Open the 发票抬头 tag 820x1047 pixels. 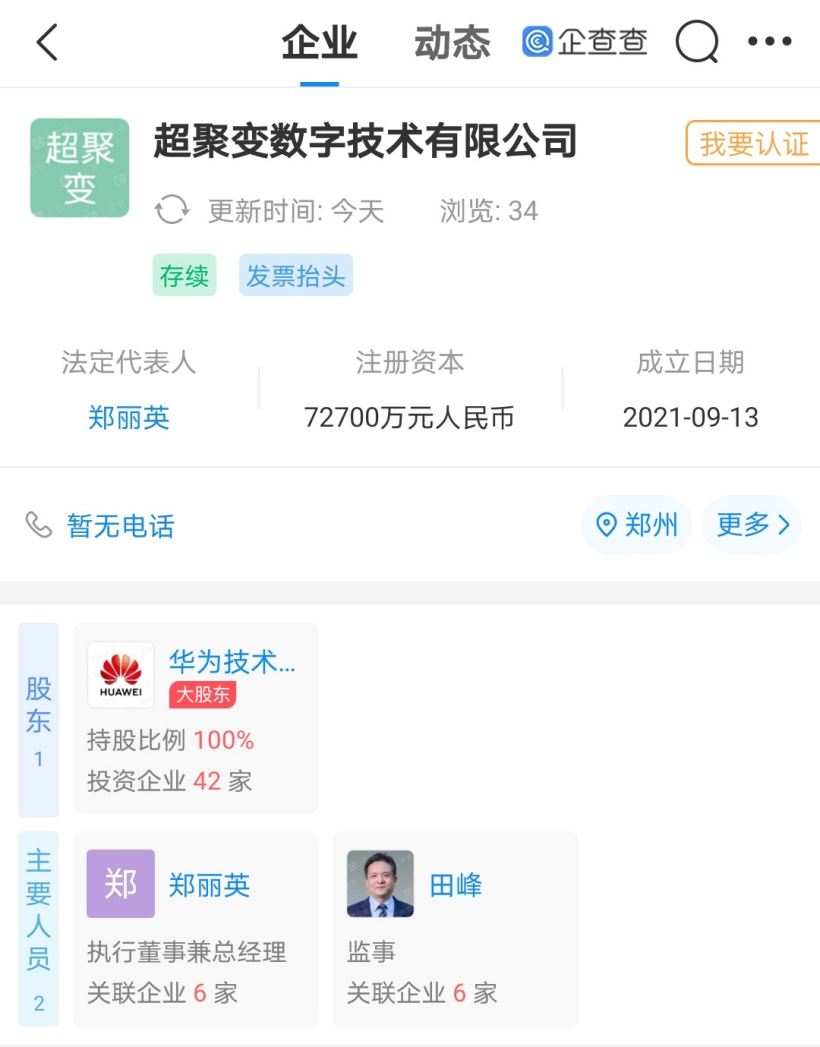tap(296, 276)
